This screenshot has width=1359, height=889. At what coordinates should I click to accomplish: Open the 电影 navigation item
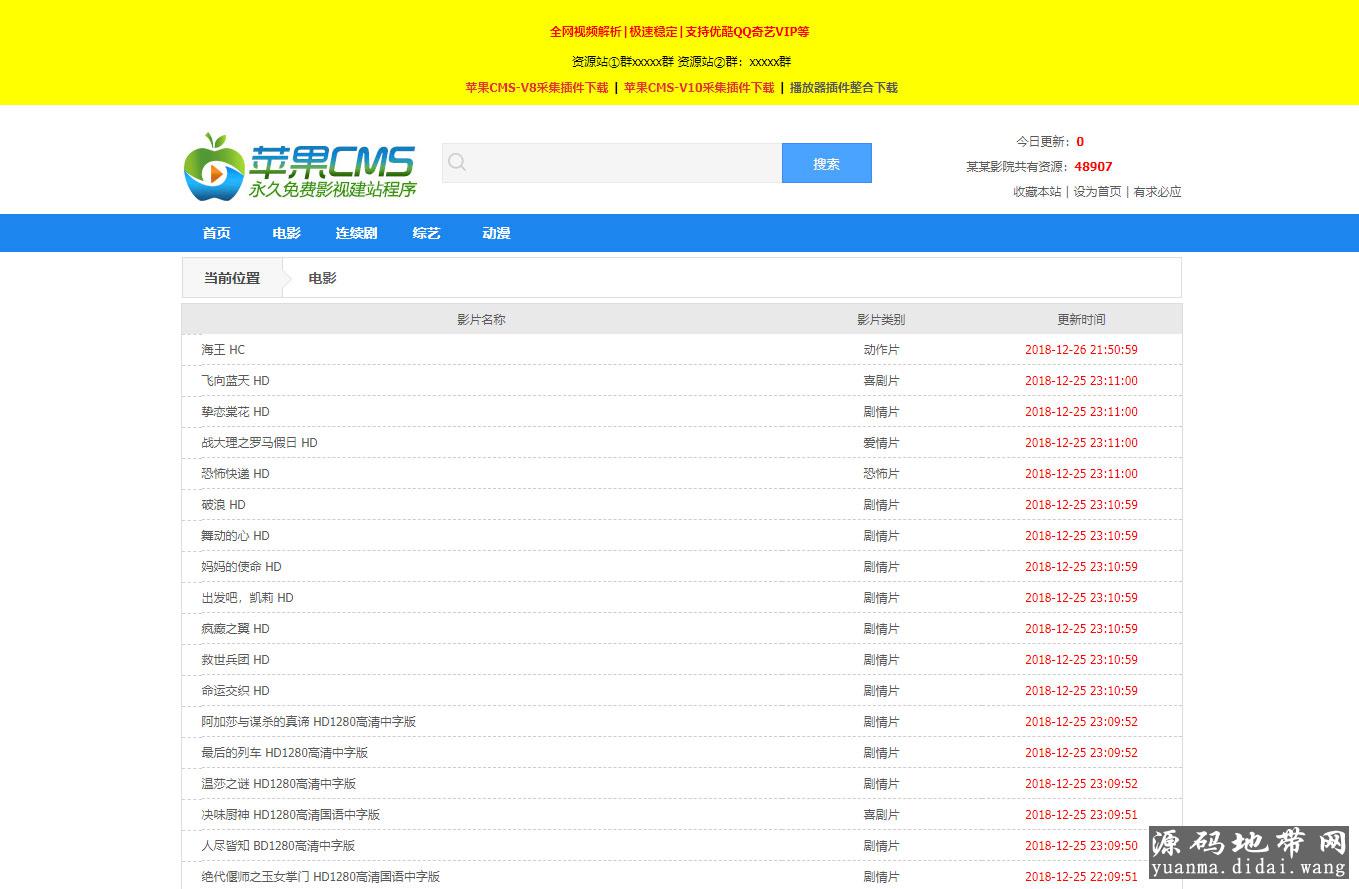click(286, 233)
